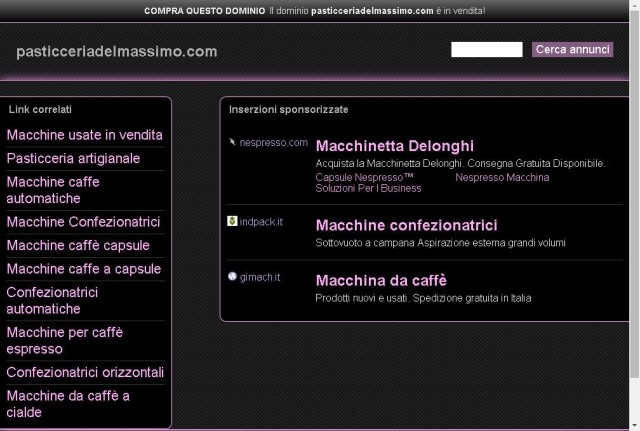Click the Sottovuoto a campana description text
The height and width of the screenshot is (431, 640).
coord(440,243)
